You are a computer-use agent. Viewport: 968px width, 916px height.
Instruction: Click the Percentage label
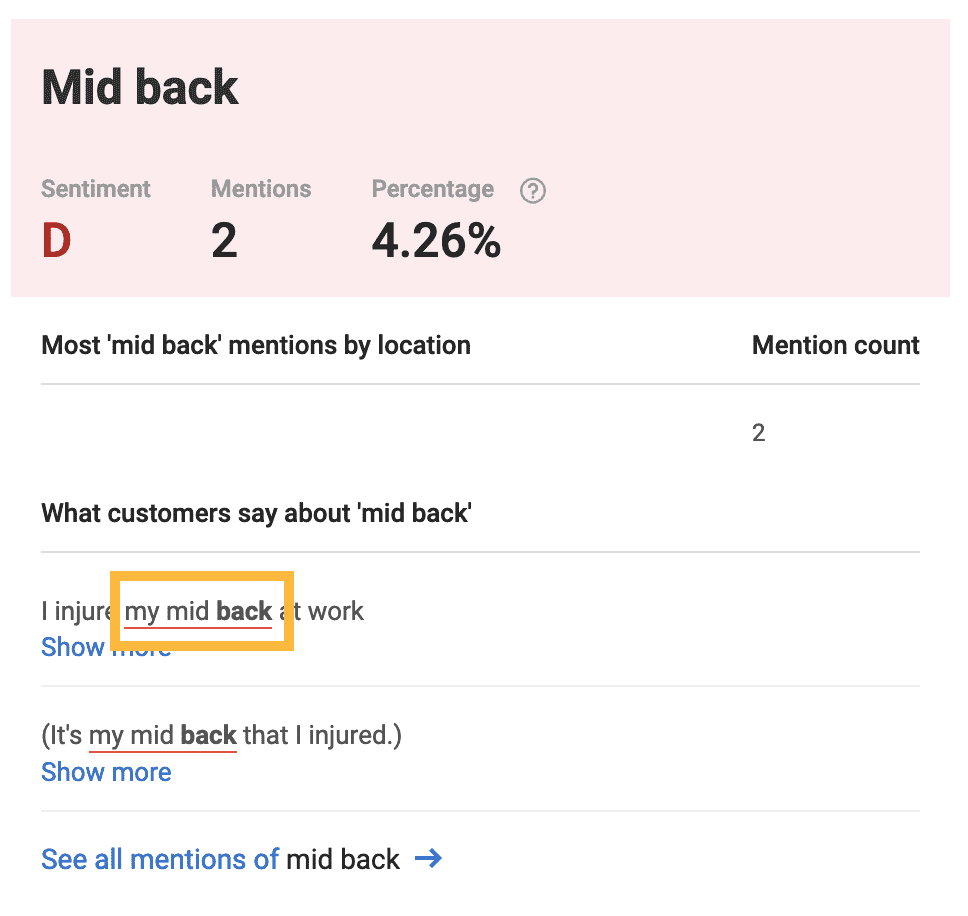433,189
